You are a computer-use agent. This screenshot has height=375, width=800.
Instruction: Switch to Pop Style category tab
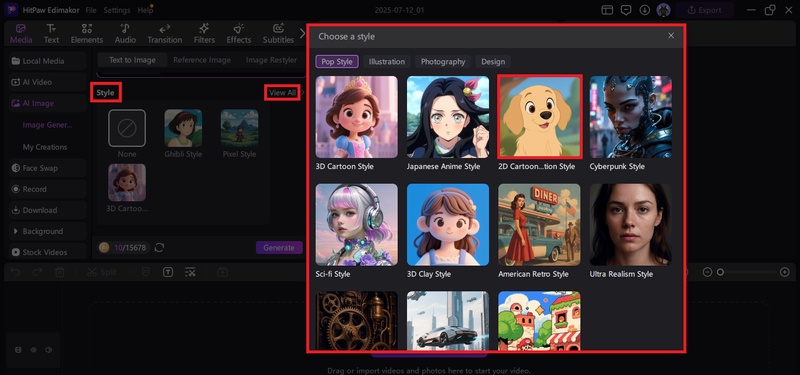337,62
